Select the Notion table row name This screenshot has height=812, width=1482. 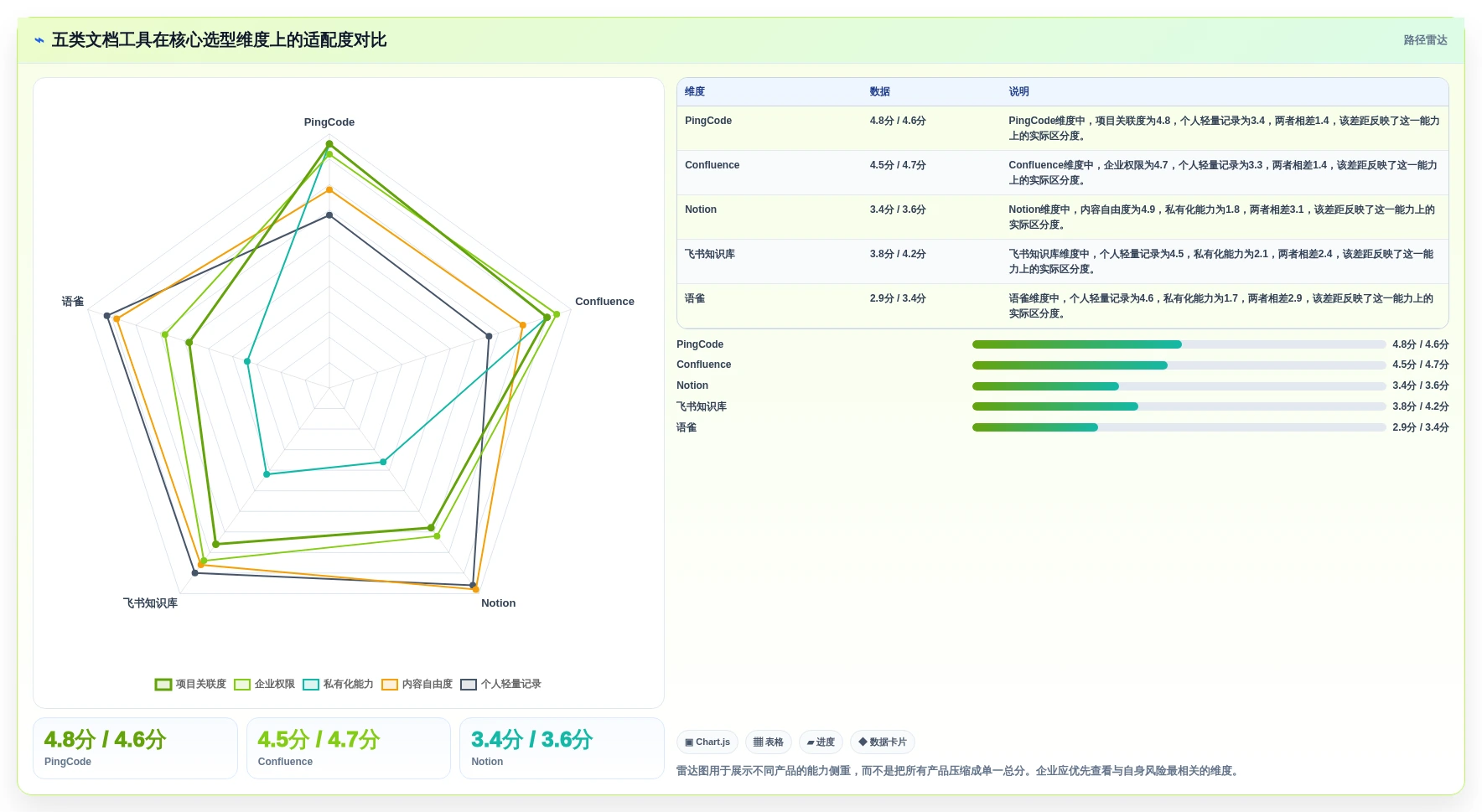701,209
